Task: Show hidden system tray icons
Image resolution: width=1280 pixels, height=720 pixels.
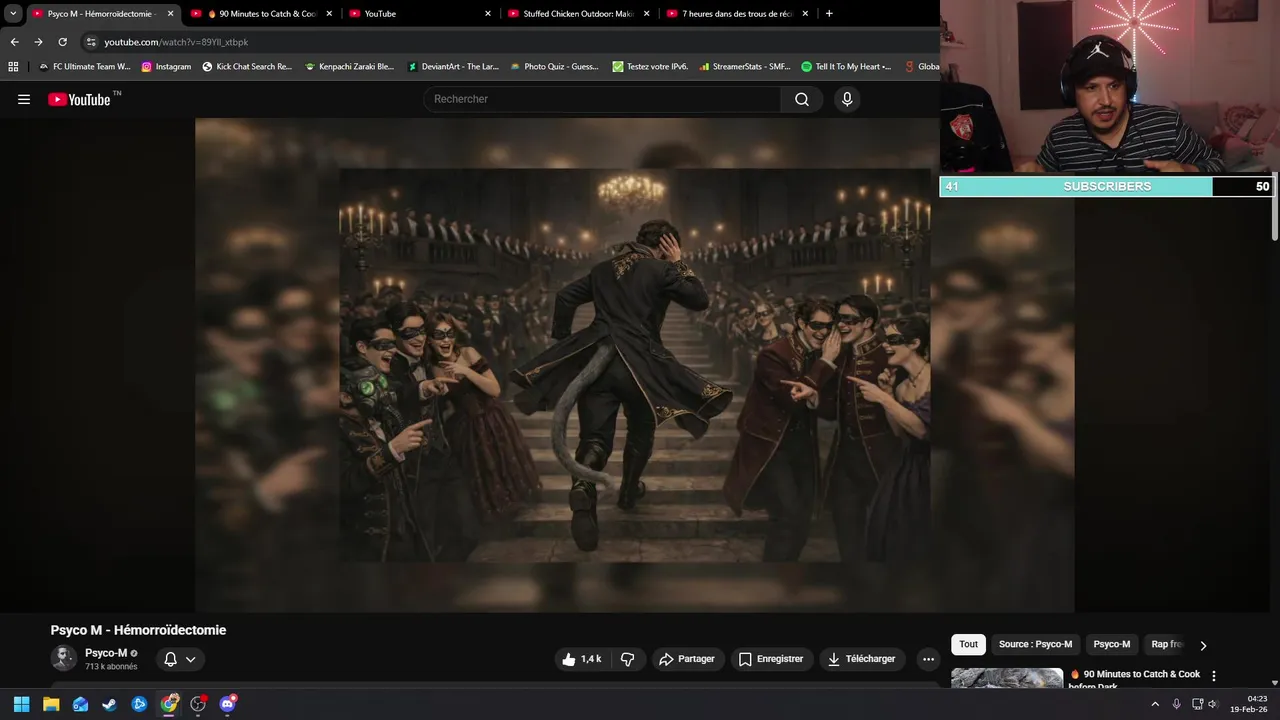Action: (1155, 704)
